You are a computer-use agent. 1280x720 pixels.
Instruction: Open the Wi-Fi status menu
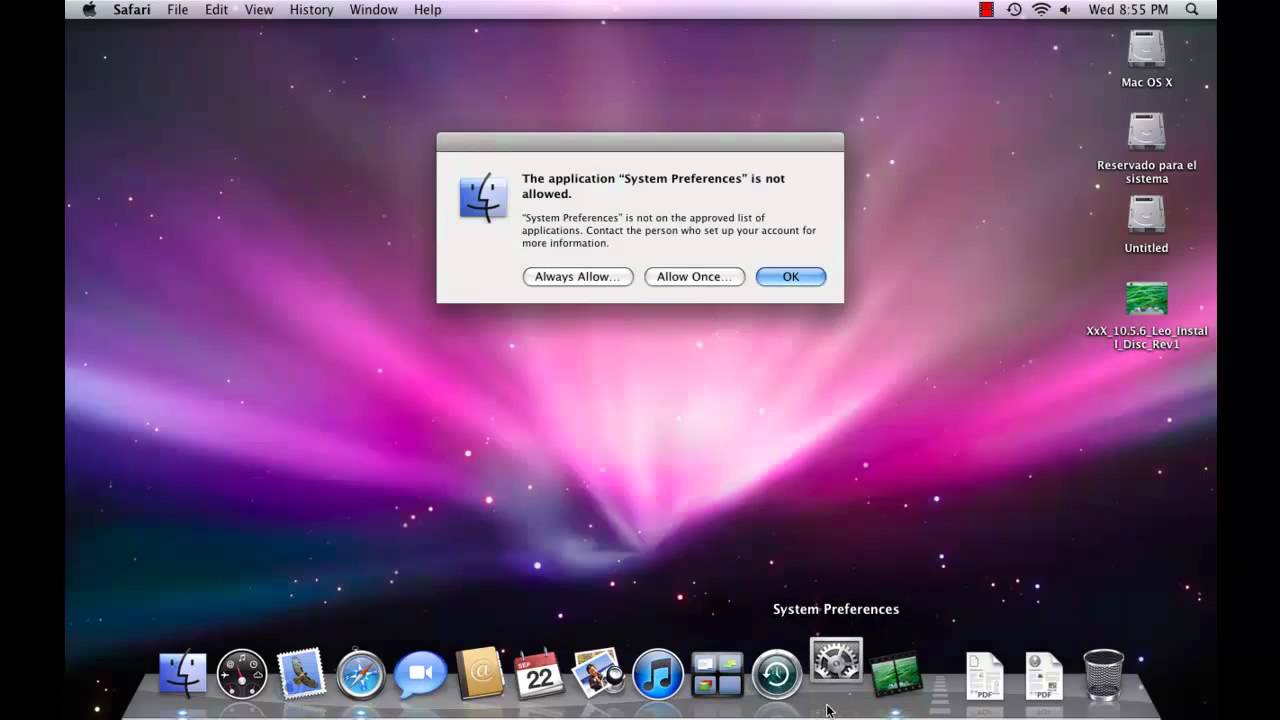[x=1041, y=9]
